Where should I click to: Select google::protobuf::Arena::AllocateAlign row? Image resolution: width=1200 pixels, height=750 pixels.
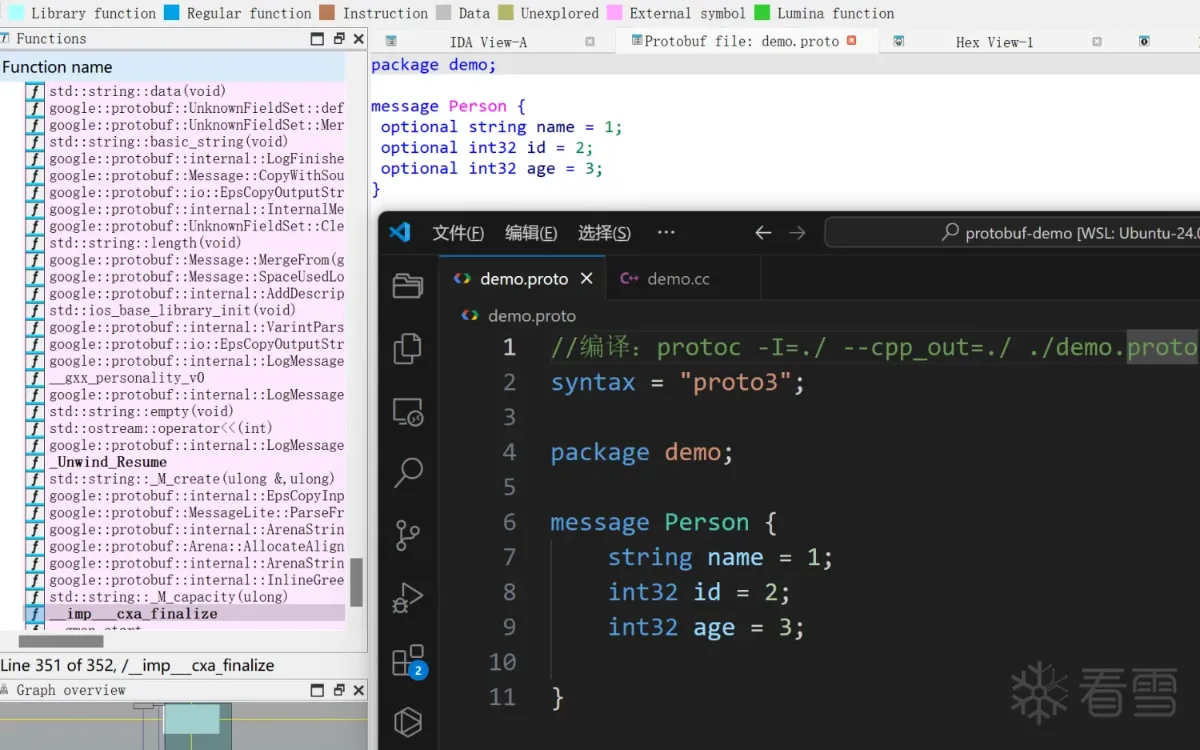point(185,546)
